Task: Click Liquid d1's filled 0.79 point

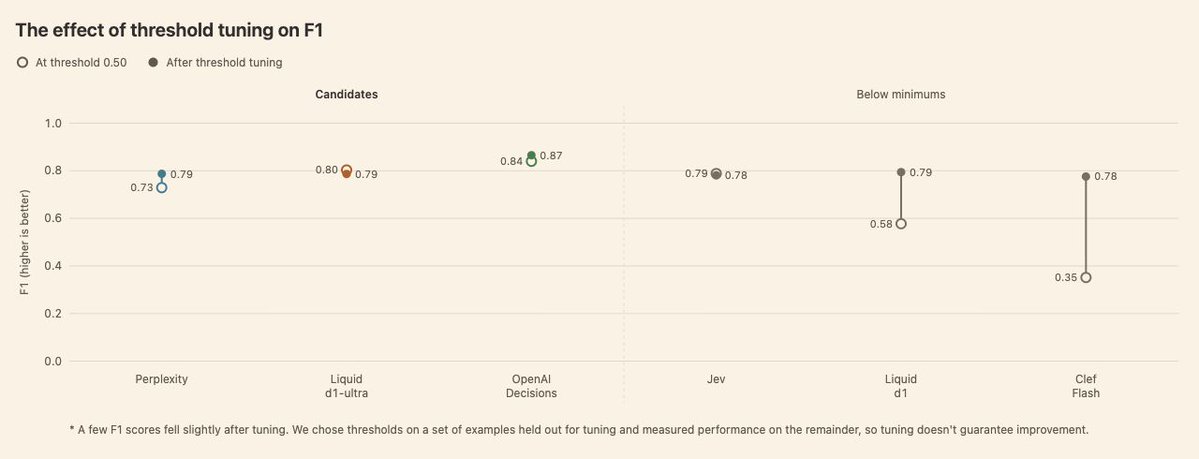Action: pyautogui.click(x=901, y=172)
